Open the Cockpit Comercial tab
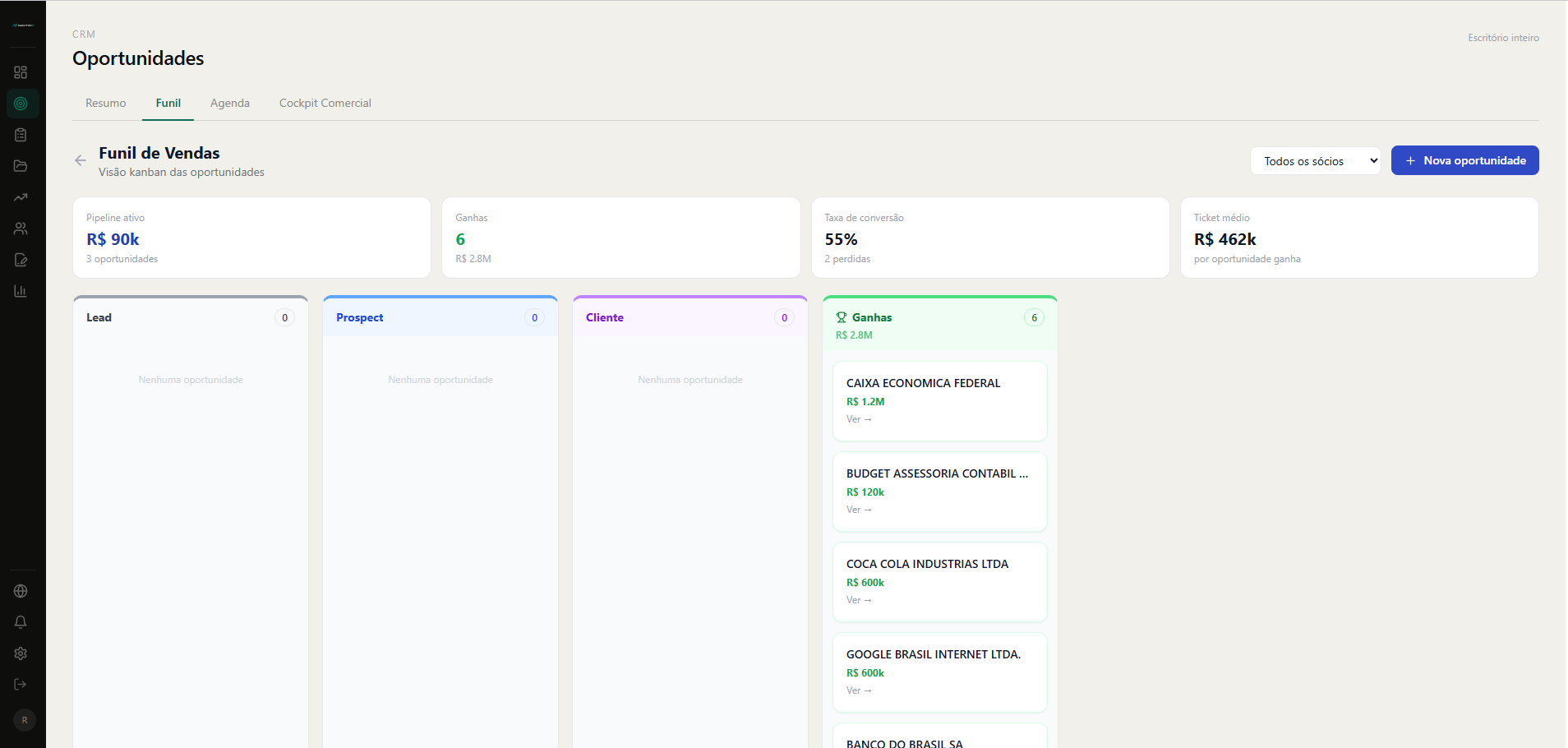 pyautogui.click(x=325, y=103)
